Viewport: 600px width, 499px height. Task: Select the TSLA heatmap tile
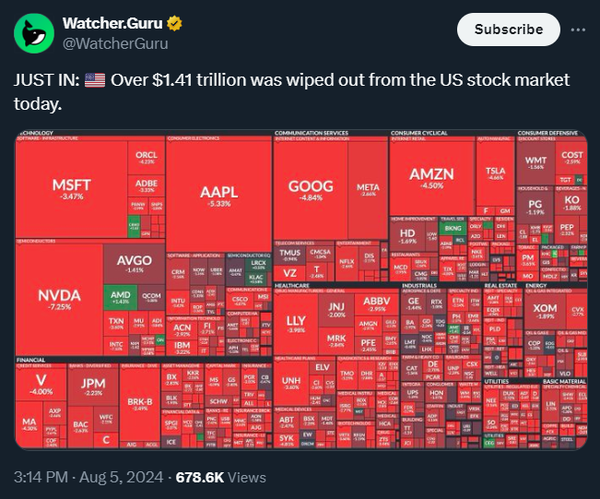[496, 174]
